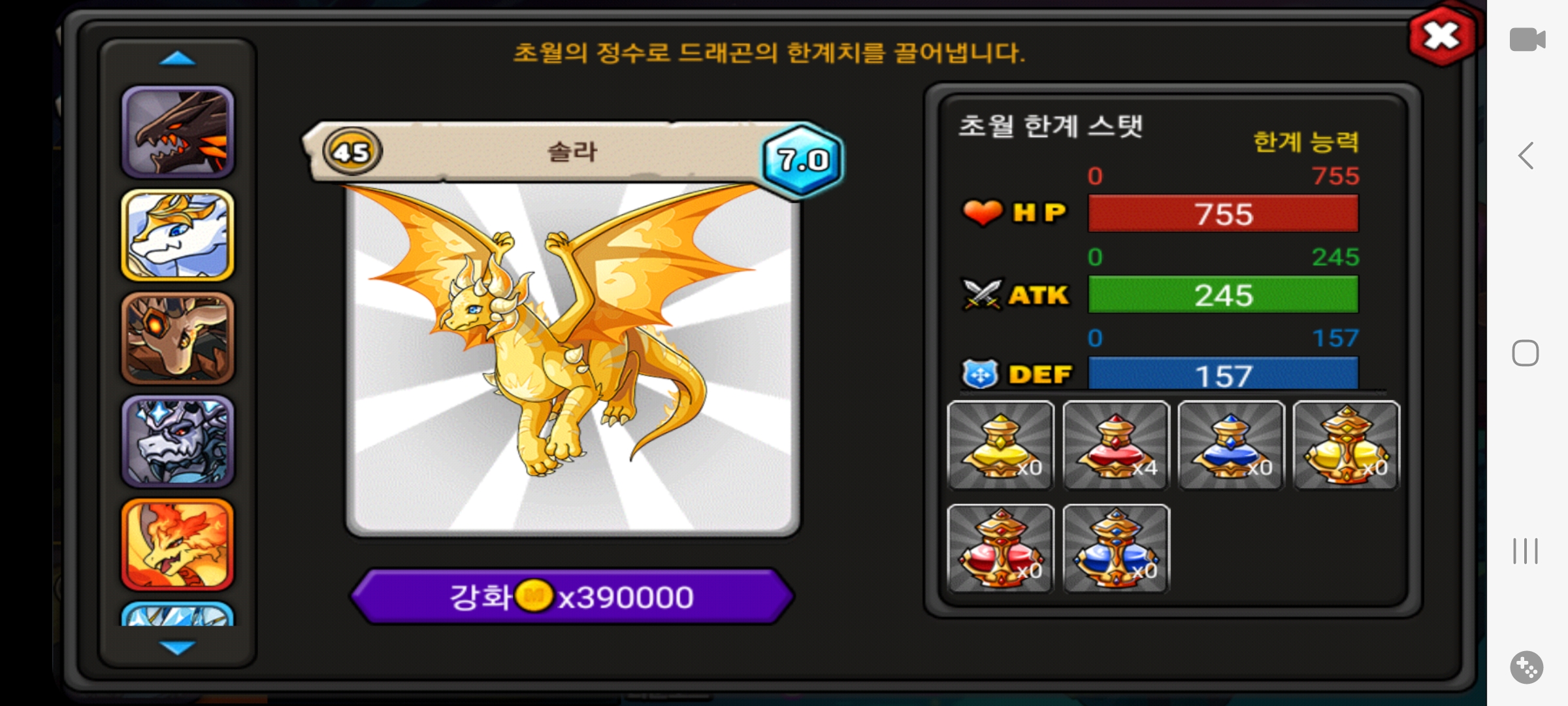1568x706 pixels.
Task: Use the large red essence potion x0
Action: click(1001, 549)
